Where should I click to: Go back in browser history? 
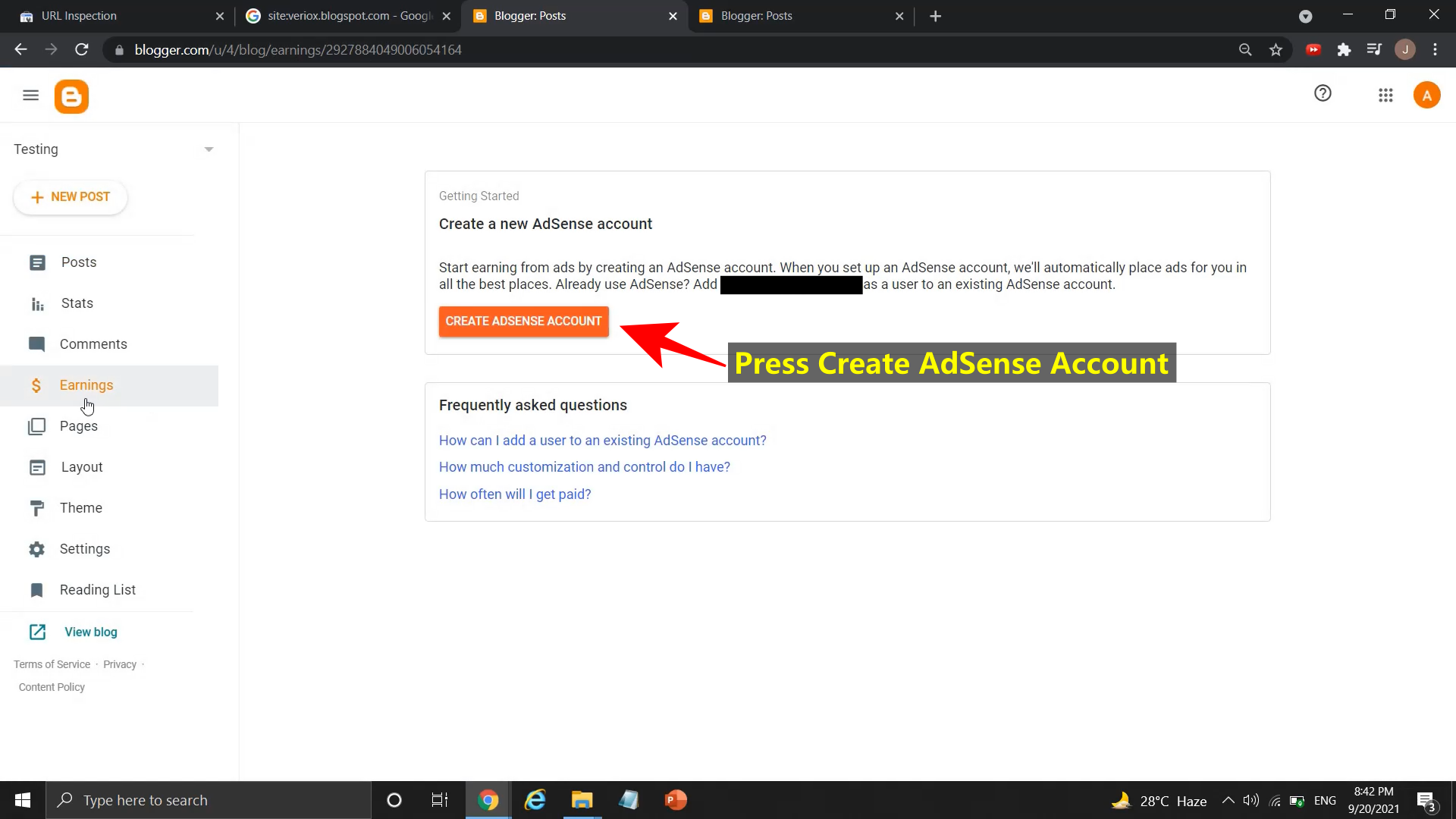pyautogui.click(x=20, y=49)
